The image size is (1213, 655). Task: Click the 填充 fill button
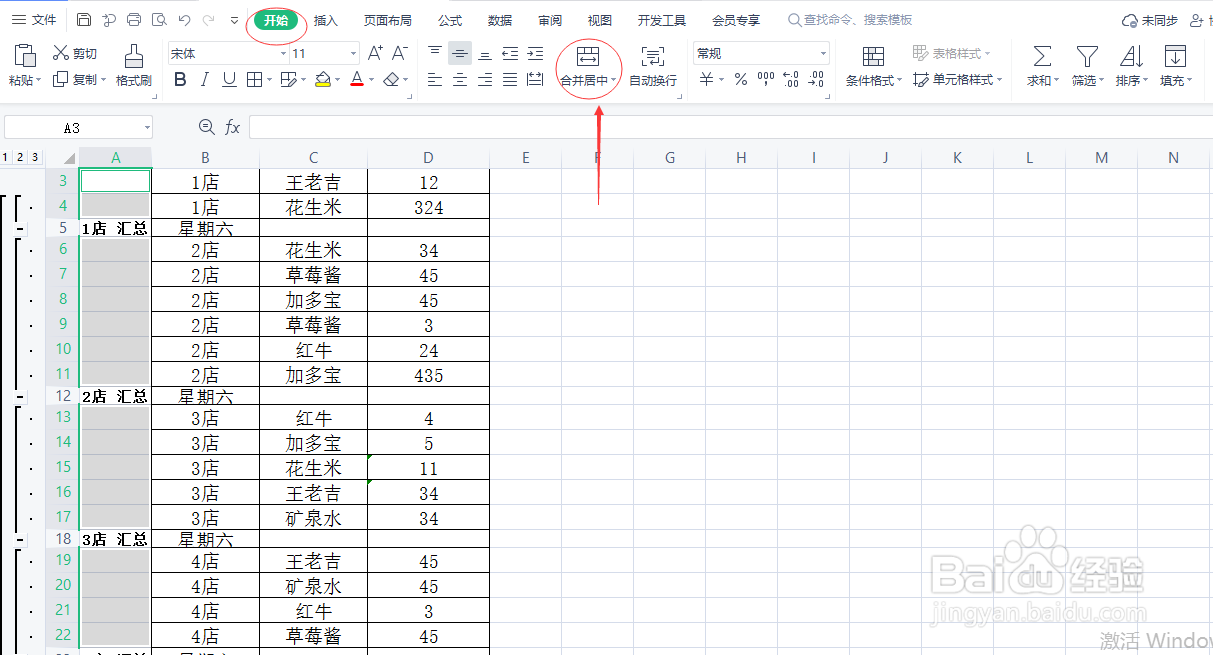coord(1175,66)
